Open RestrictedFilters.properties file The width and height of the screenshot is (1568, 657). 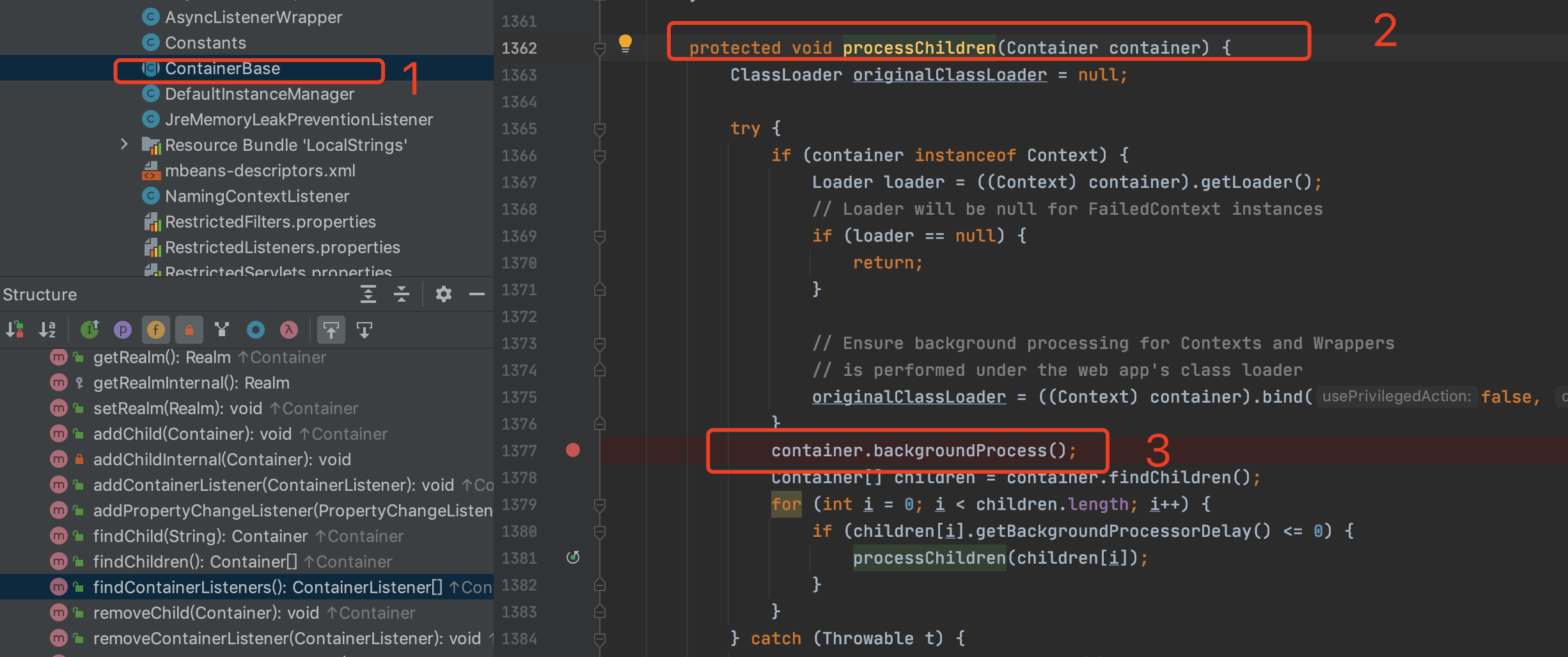click(x=247, y=222)
